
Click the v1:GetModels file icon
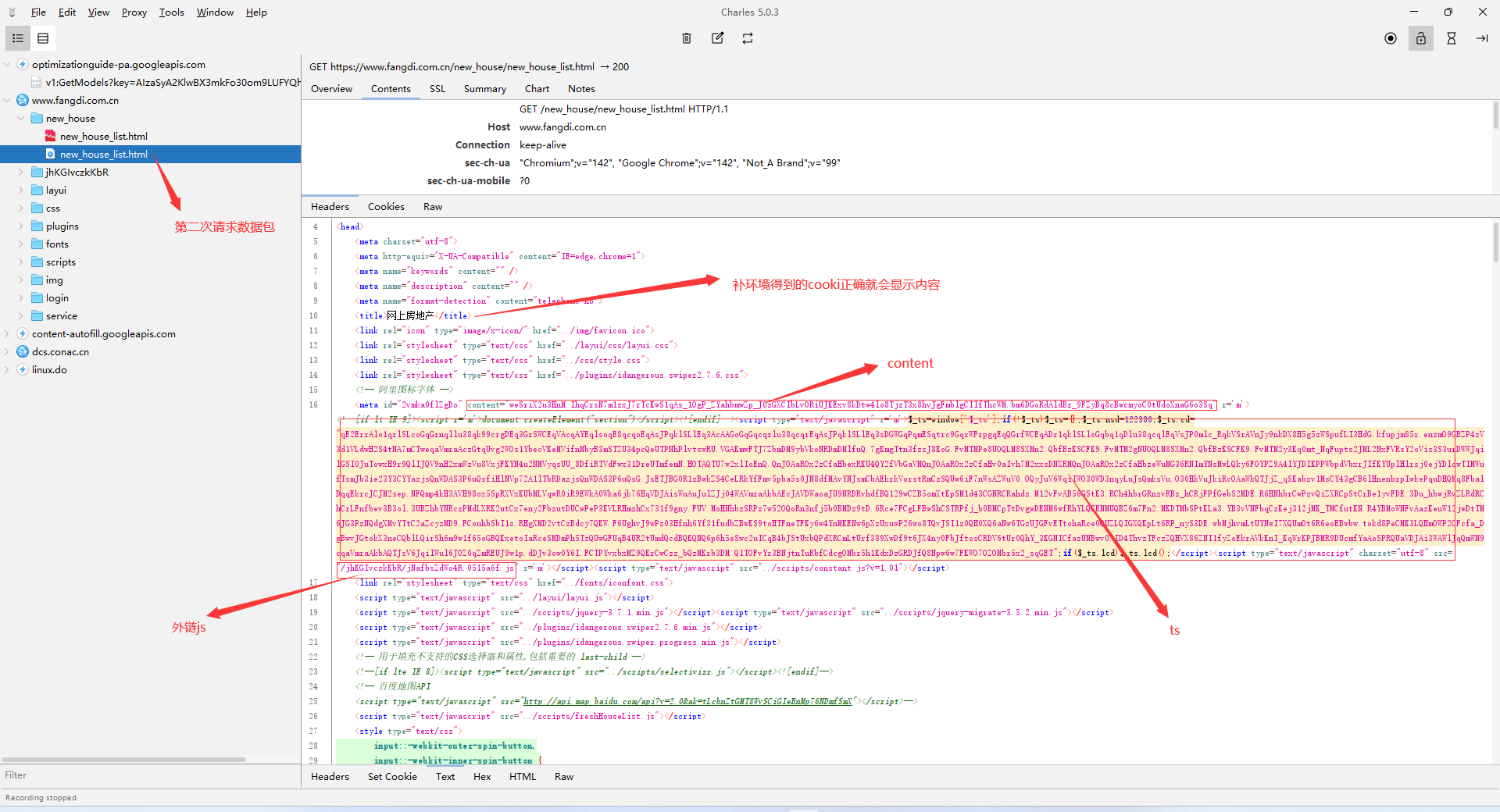(x=37, y=82)
